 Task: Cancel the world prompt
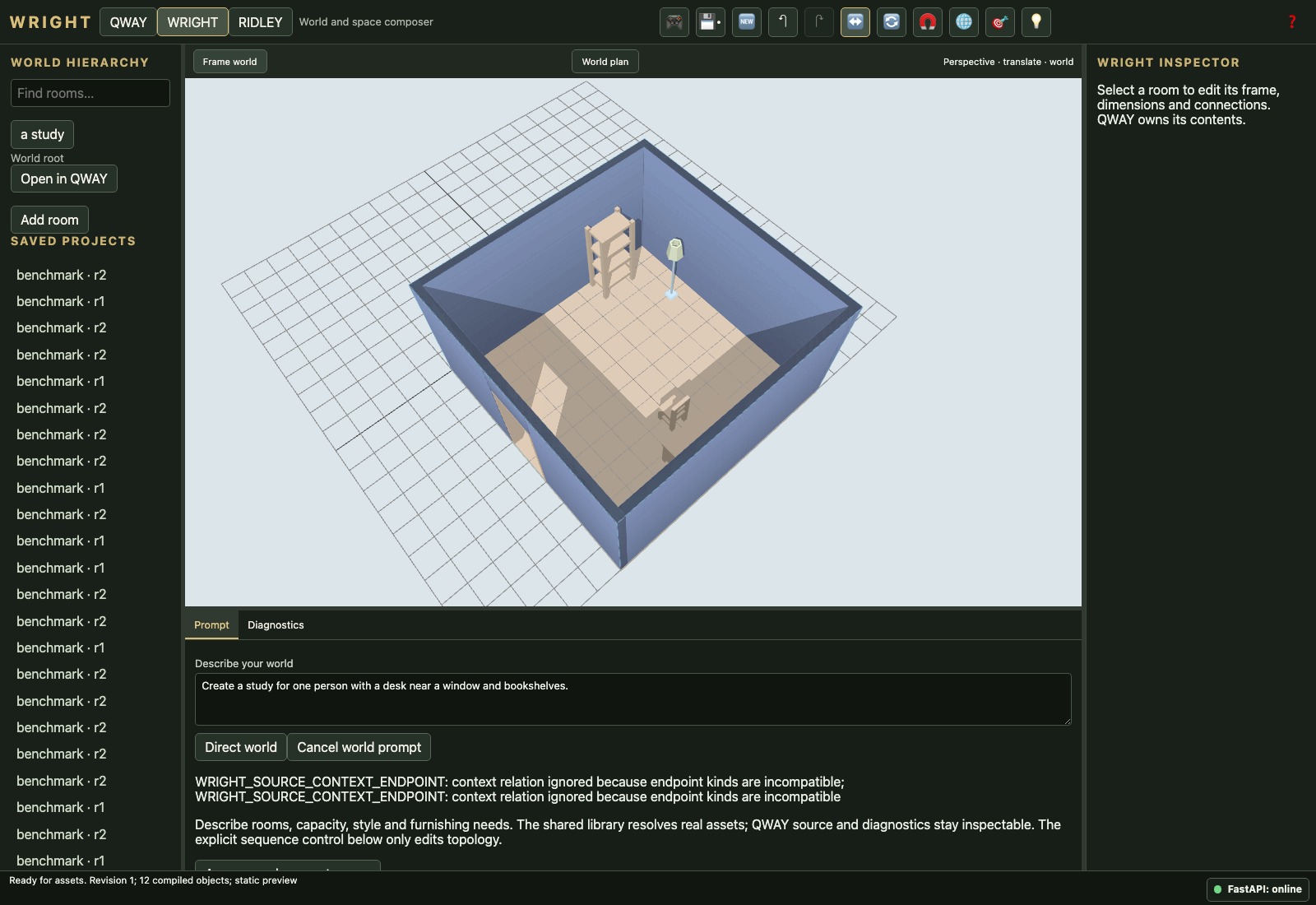(x=359, y=747)
